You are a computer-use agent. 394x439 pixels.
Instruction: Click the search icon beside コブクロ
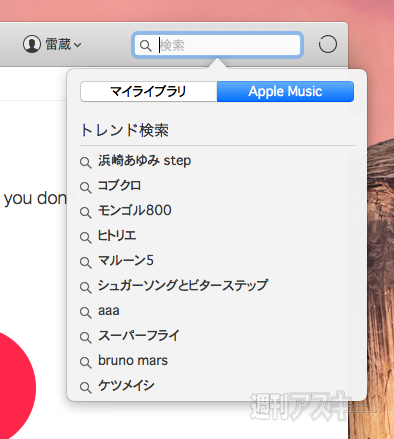[x=86, y=187]
